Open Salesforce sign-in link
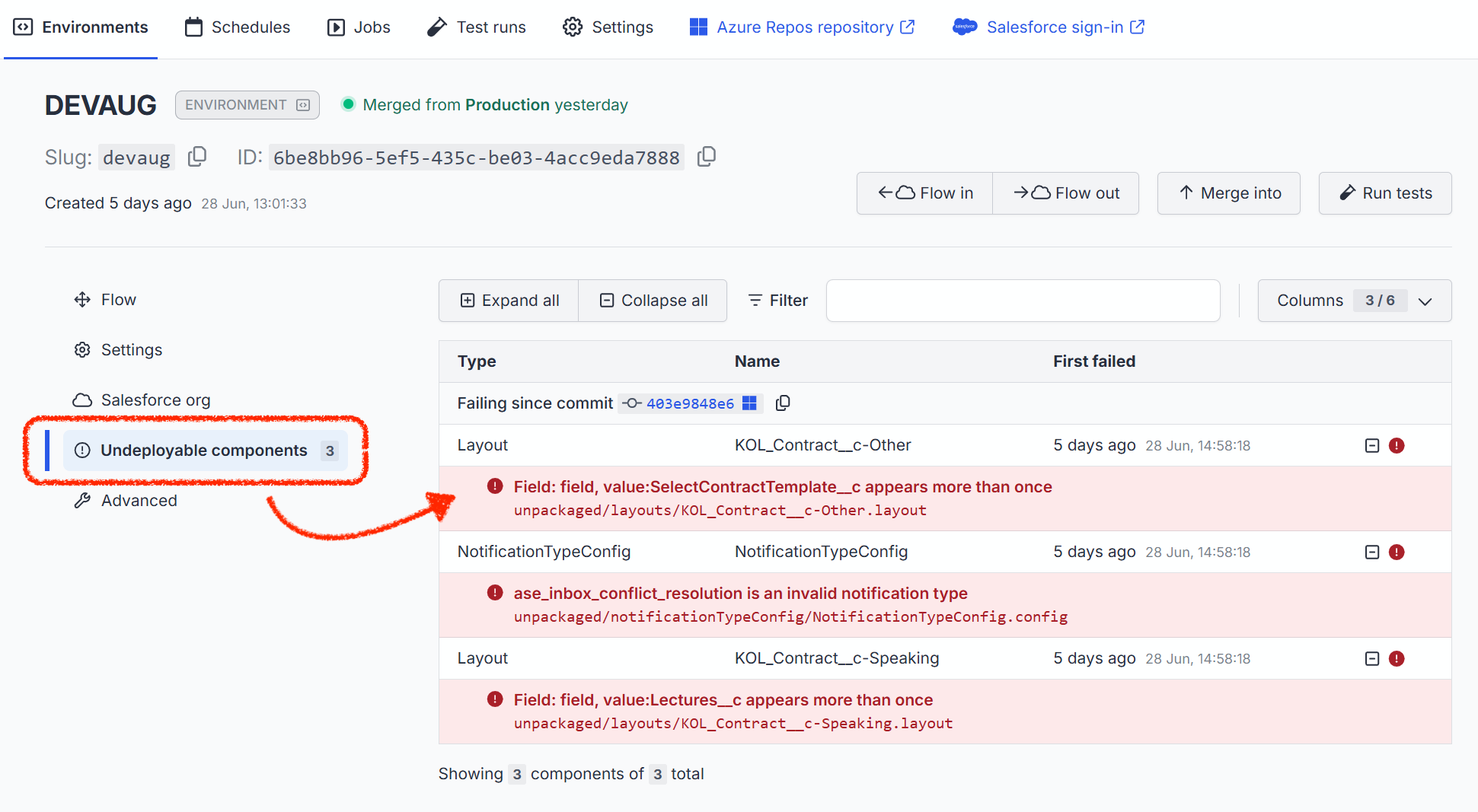This screenshot has height=812, width=1478. [1049, 27]
